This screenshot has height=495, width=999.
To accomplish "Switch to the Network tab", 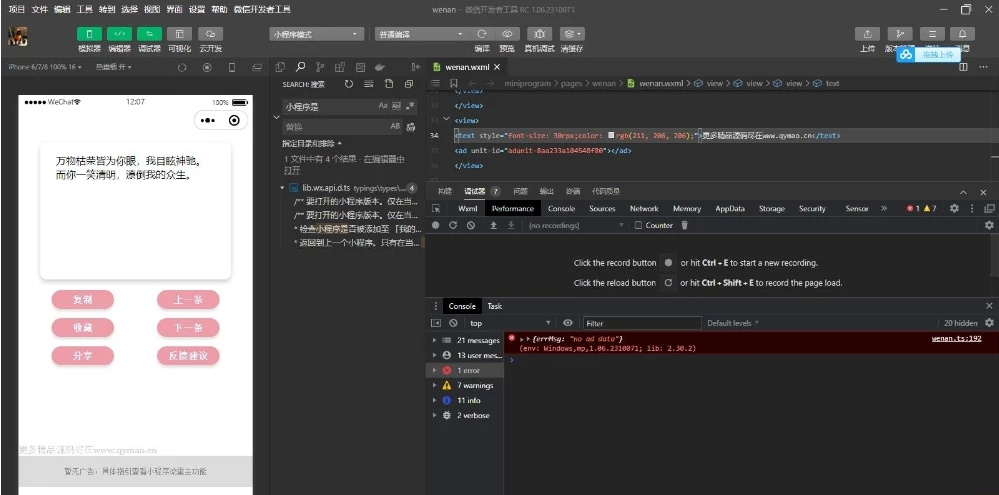I will coord(644,209).
